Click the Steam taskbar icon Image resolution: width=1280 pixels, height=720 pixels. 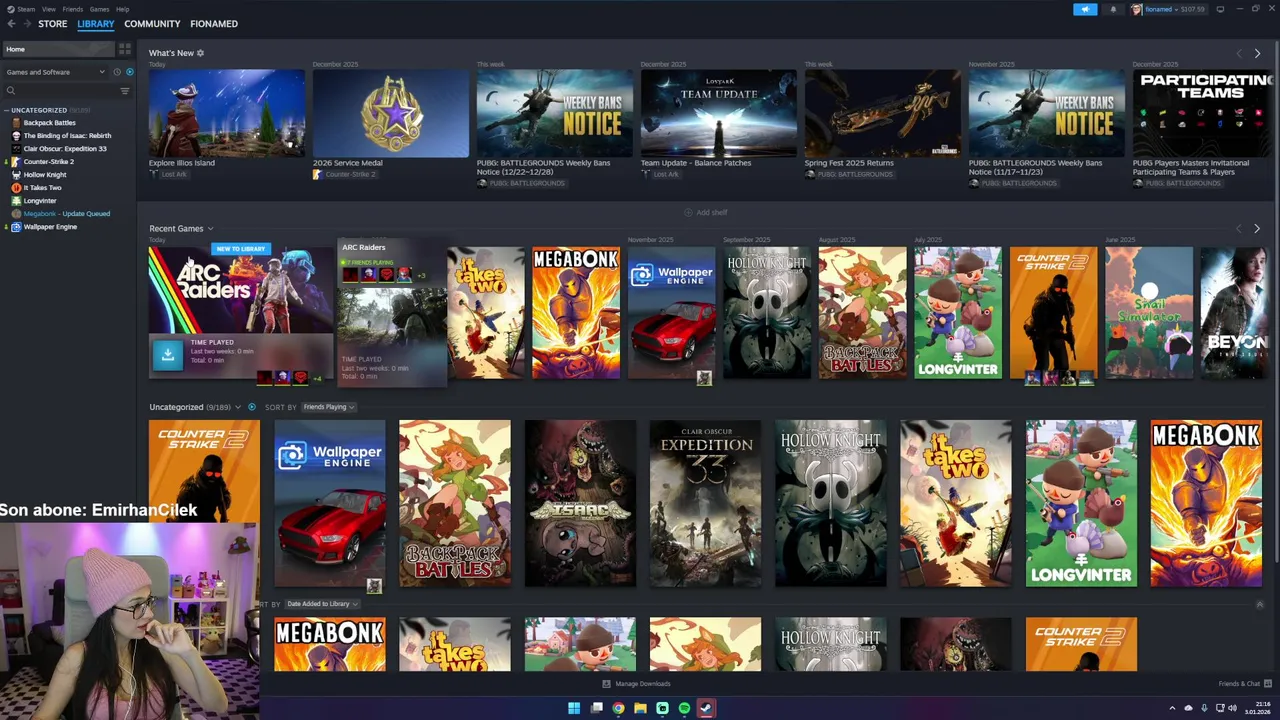(x=706, y=708)
